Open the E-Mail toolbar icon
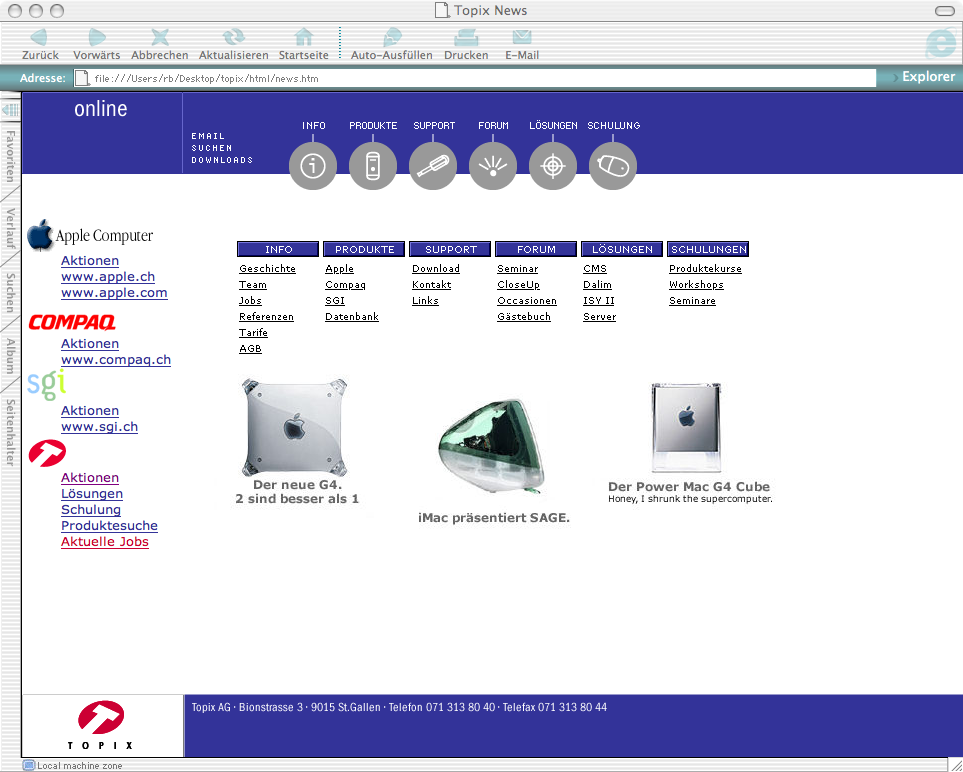 click(522, 37)
